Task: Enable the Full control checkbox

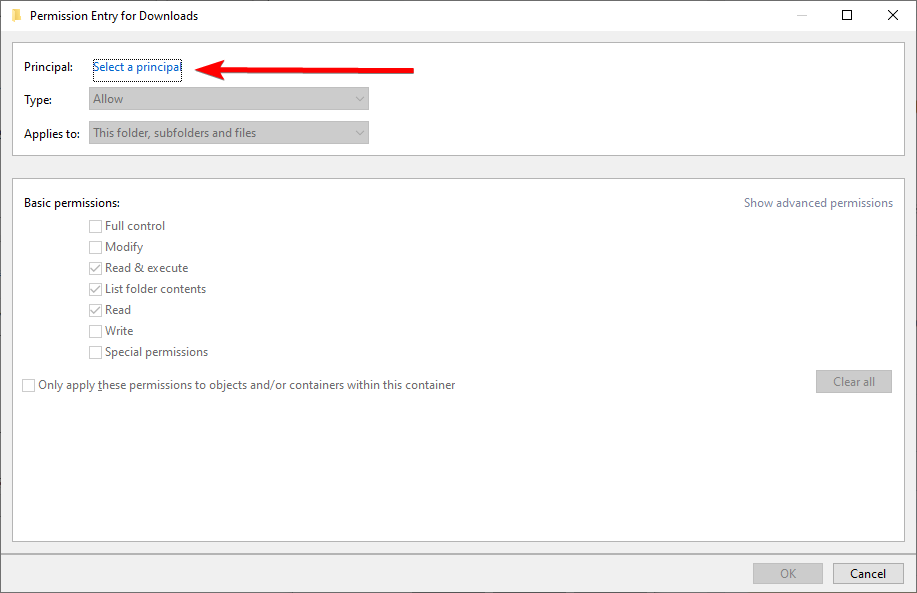Action: point(96,227)
